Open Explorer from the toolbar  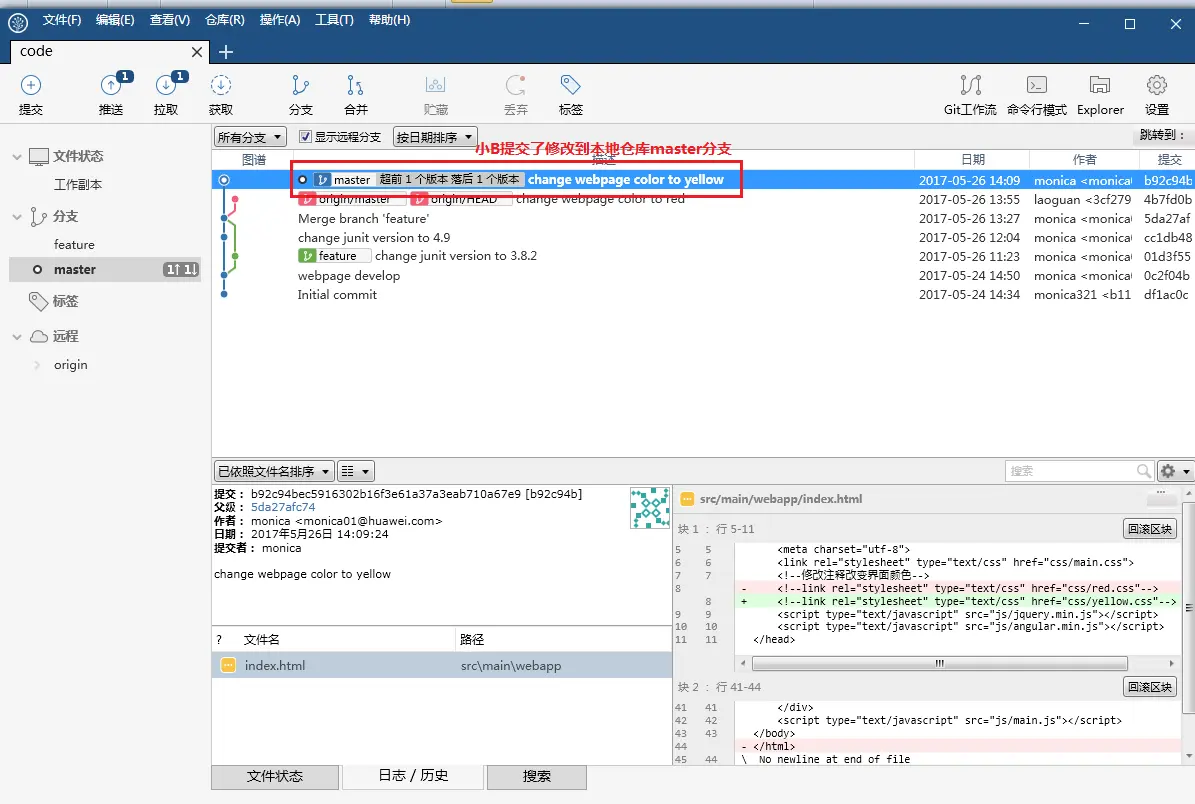[1100, 94]
